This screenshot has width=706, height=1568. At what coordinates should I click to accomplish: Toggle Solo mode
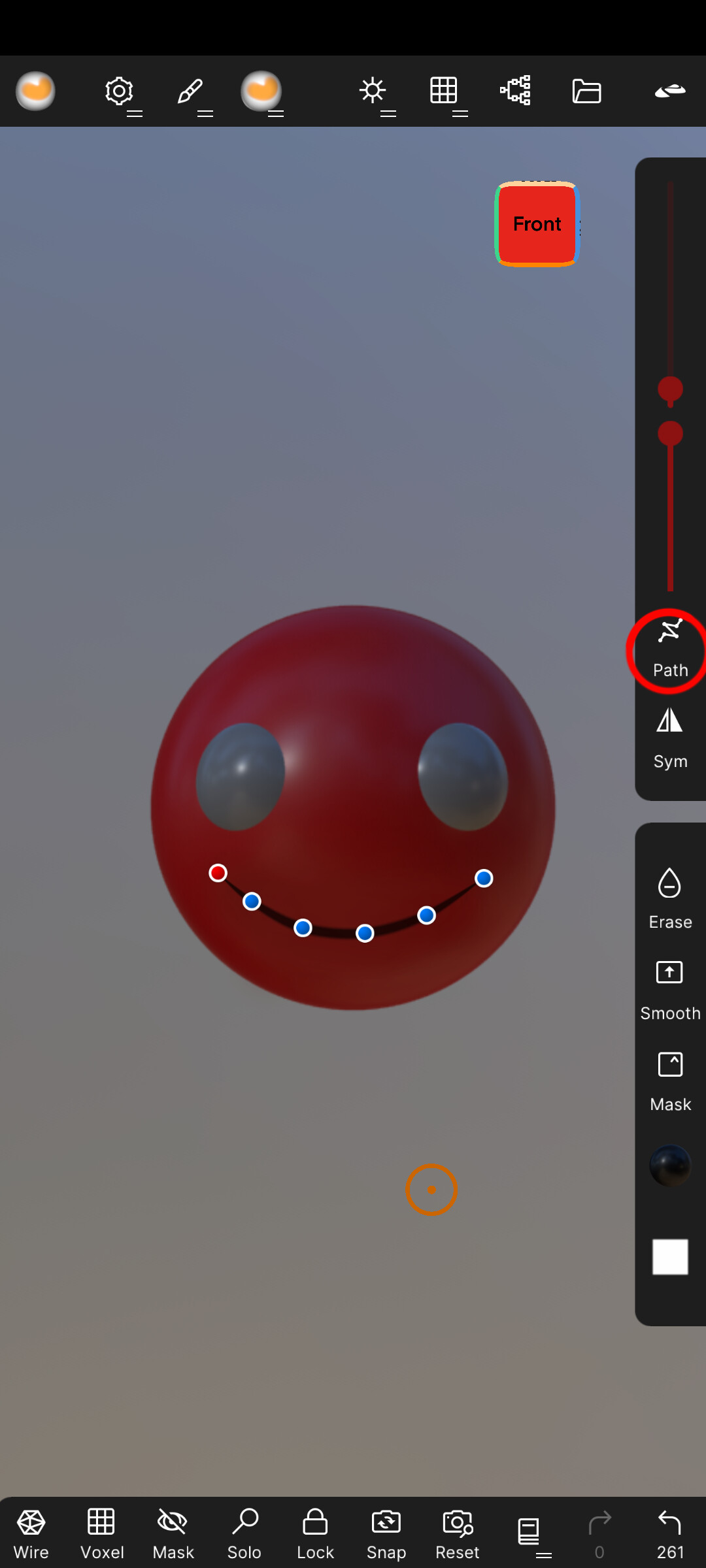(244, 1534)
